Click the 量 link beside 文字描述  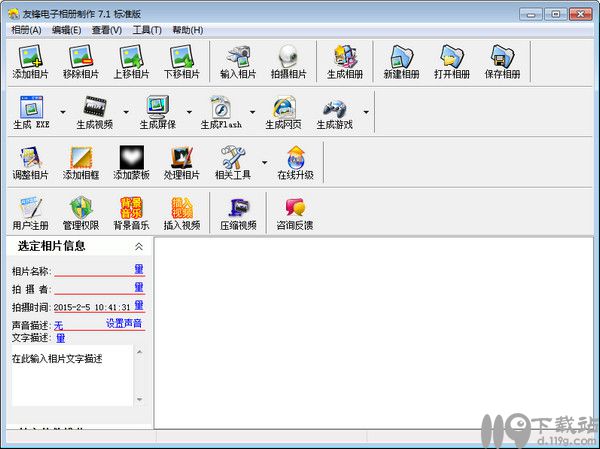pyautogui.click(x=60, y=338)
